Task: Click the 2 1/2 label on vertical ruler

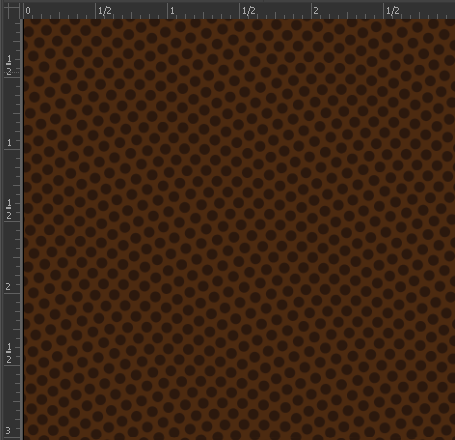Action: 9,353
